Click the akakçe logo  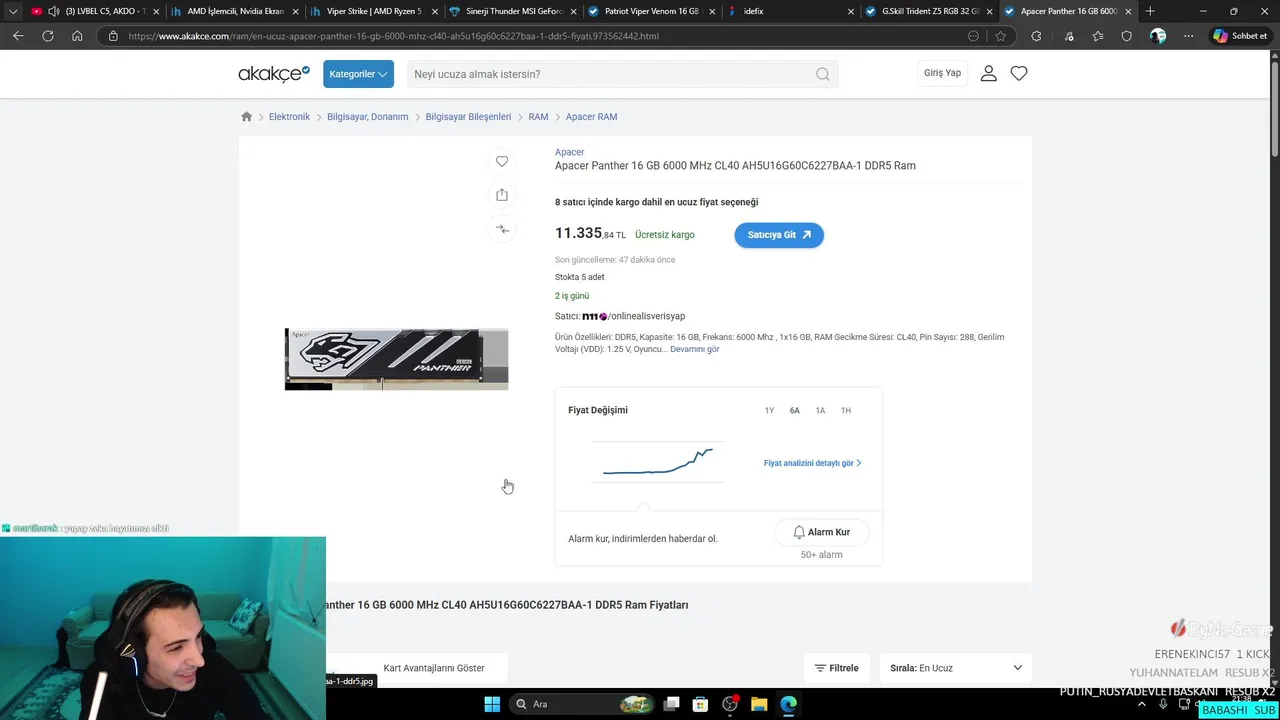pyautogui.click(x=274, y=74)
